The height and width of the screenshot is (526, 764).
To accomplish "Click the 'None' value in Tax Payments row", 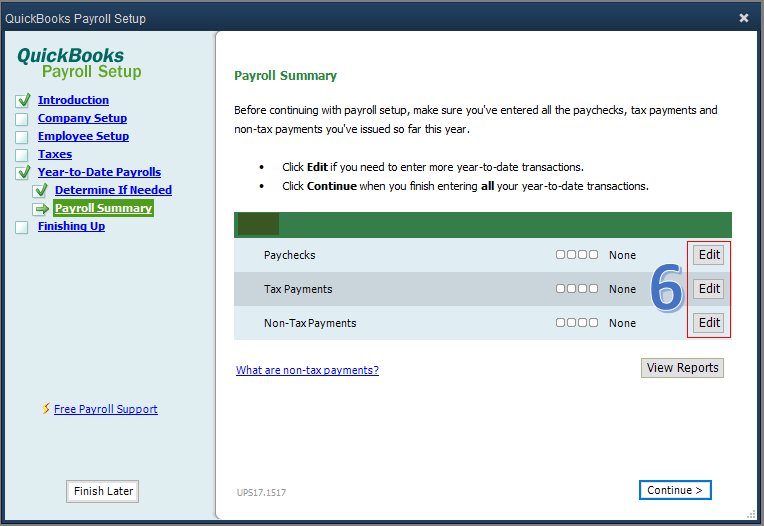I will pyautogui.click(x=622, y=289).
